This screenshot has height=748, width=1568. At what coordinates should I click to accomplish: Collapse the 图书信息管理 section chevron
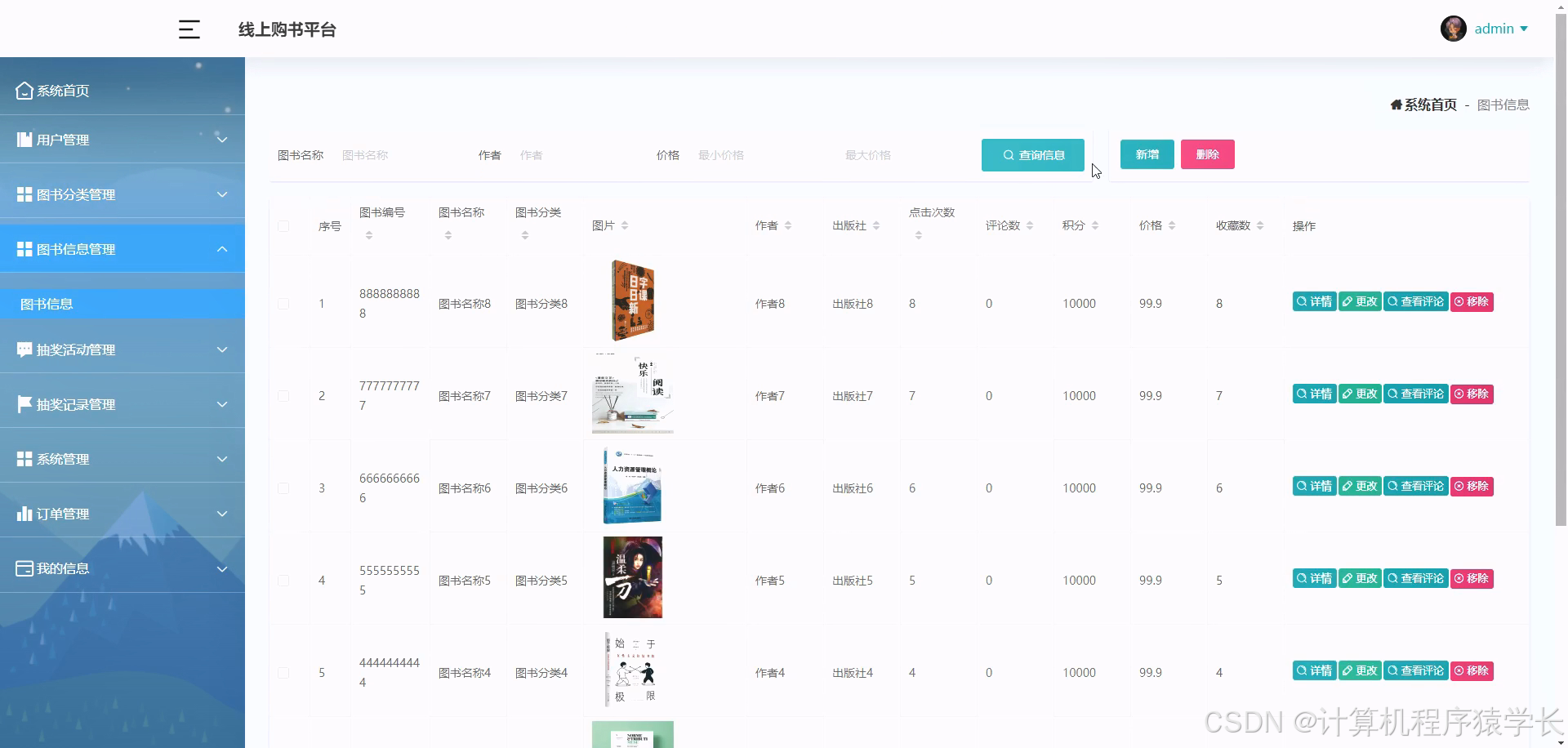tap(222, 248)
